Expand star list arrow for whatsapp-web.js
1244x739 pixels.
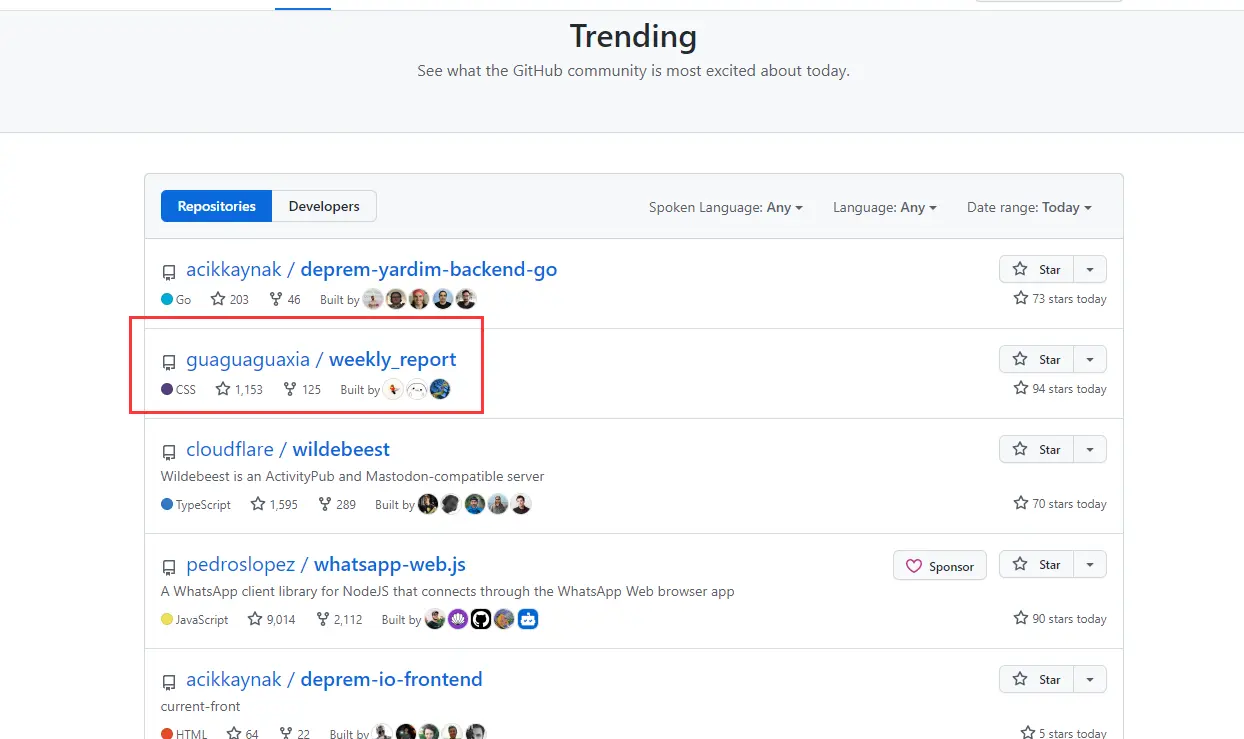click(x=1091, y=564)
